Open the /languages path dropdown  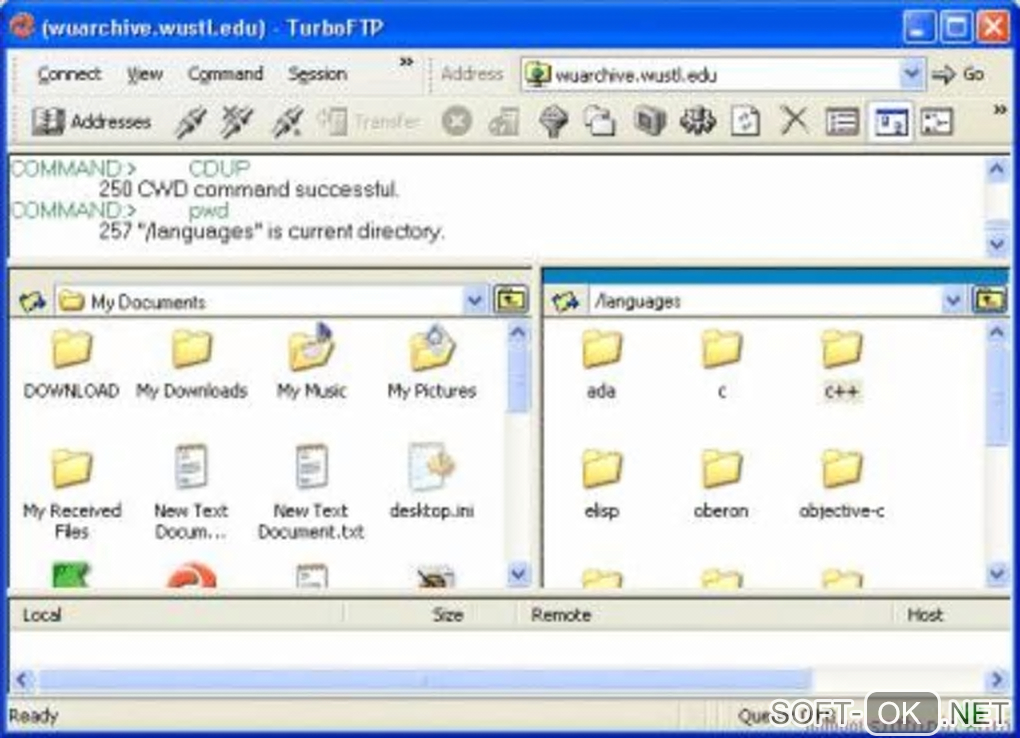pos(952,301)
